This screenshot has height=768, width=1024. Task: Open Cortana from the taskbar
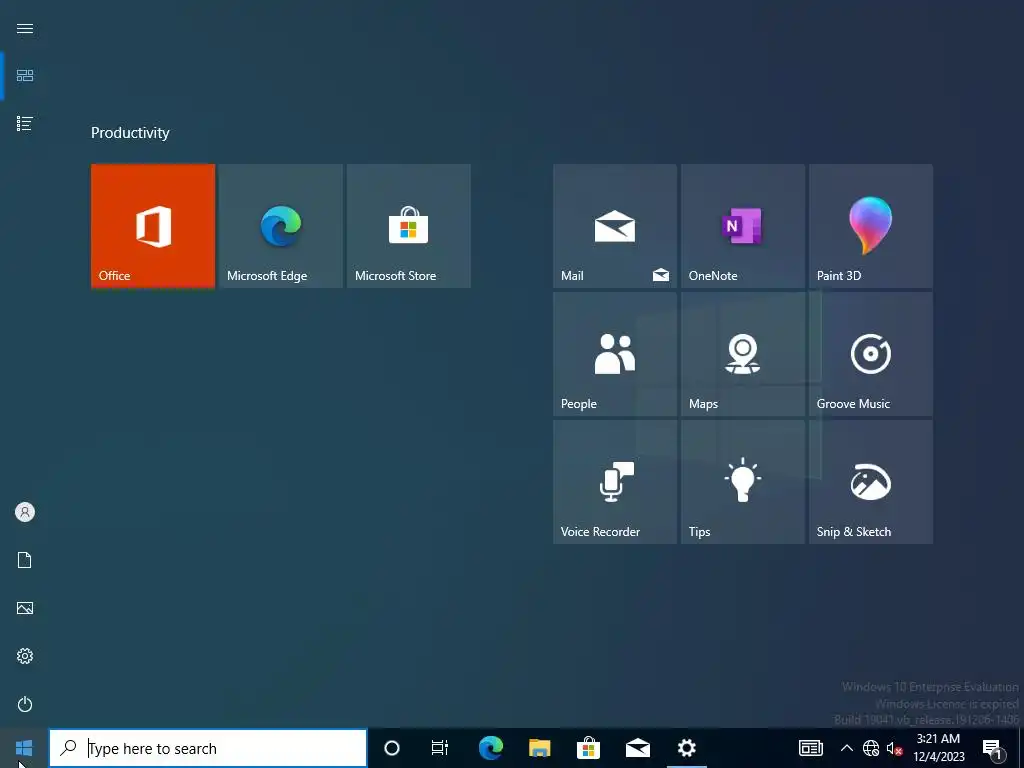pos(392,748)
